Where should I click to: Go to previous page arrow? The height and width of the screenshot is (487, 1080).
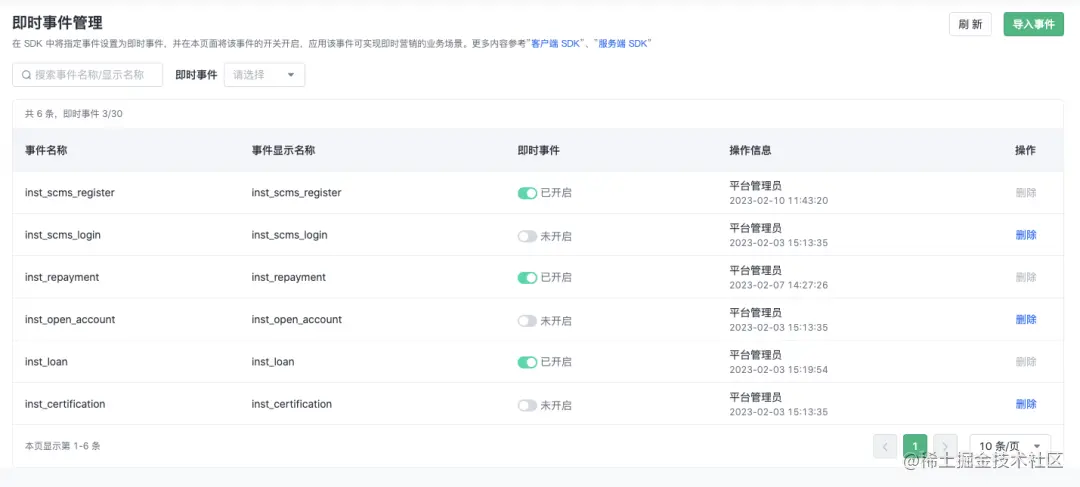[x=885, y=446]
